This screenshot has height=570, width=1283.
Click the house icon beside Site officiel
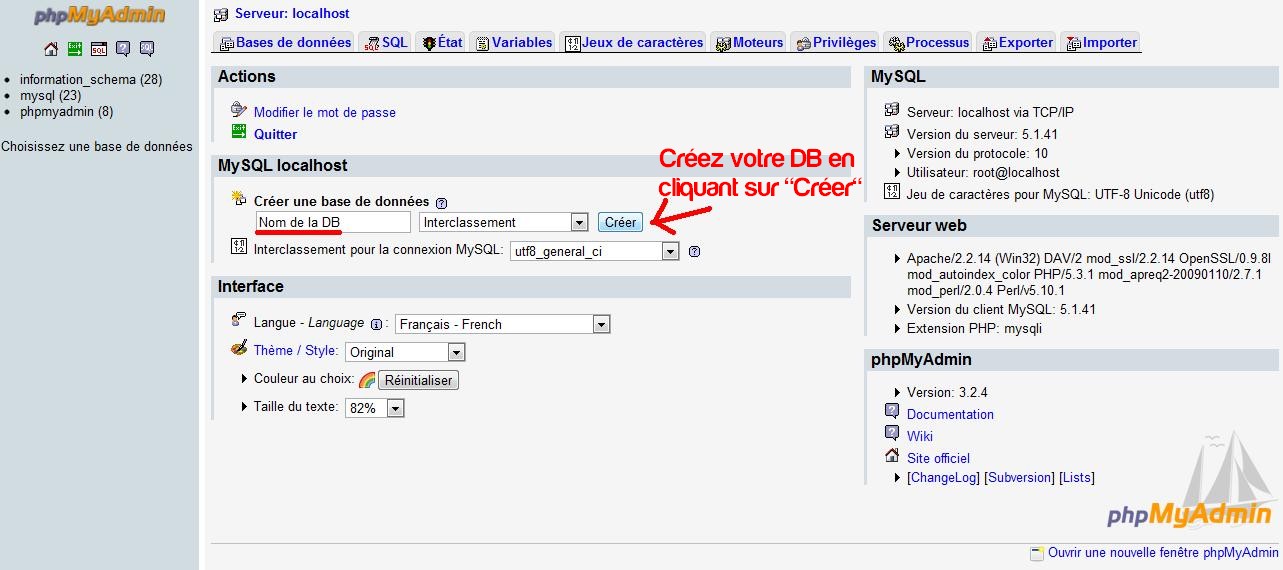pyautogui.click(x=892, y=456)
